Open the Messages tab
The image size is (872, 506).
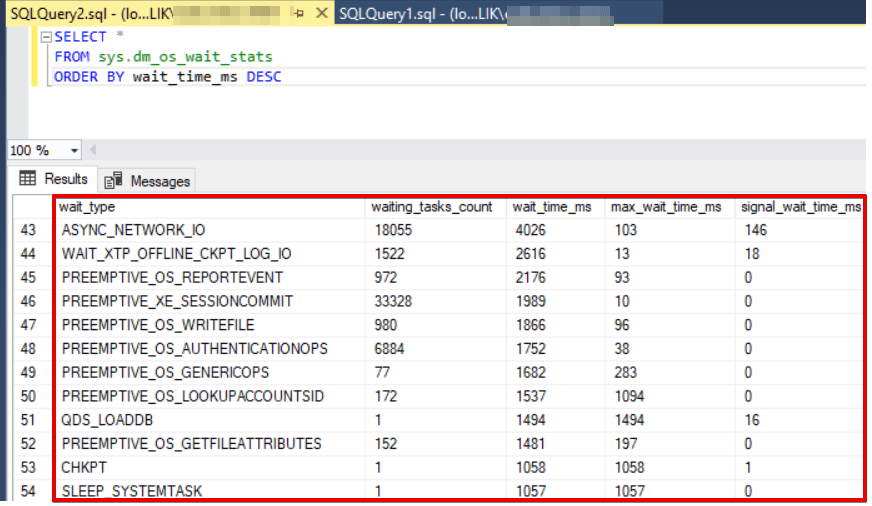pyautogui.click(x=147, y=181)
